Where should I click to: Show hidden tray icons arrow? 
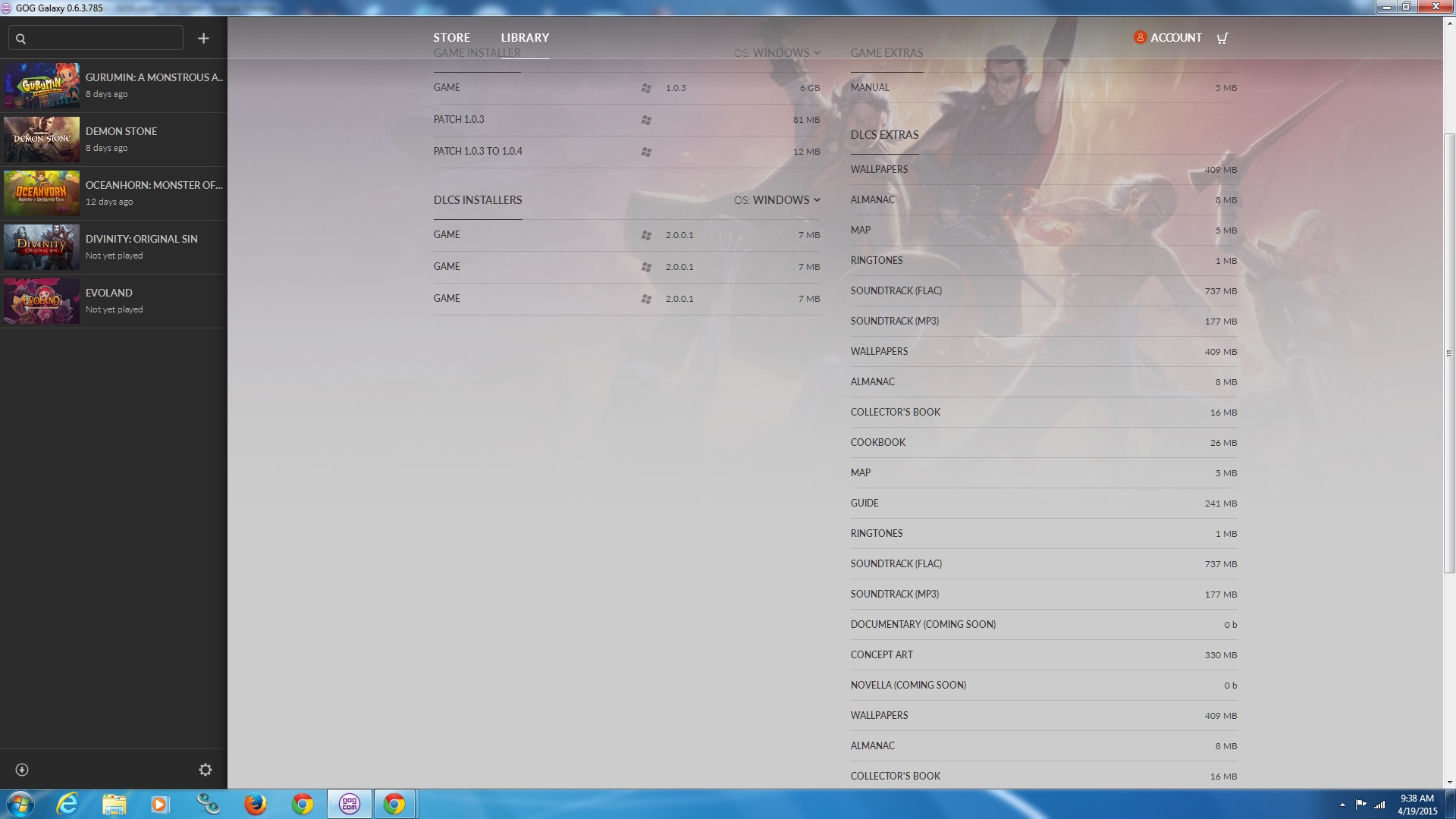1342,804
